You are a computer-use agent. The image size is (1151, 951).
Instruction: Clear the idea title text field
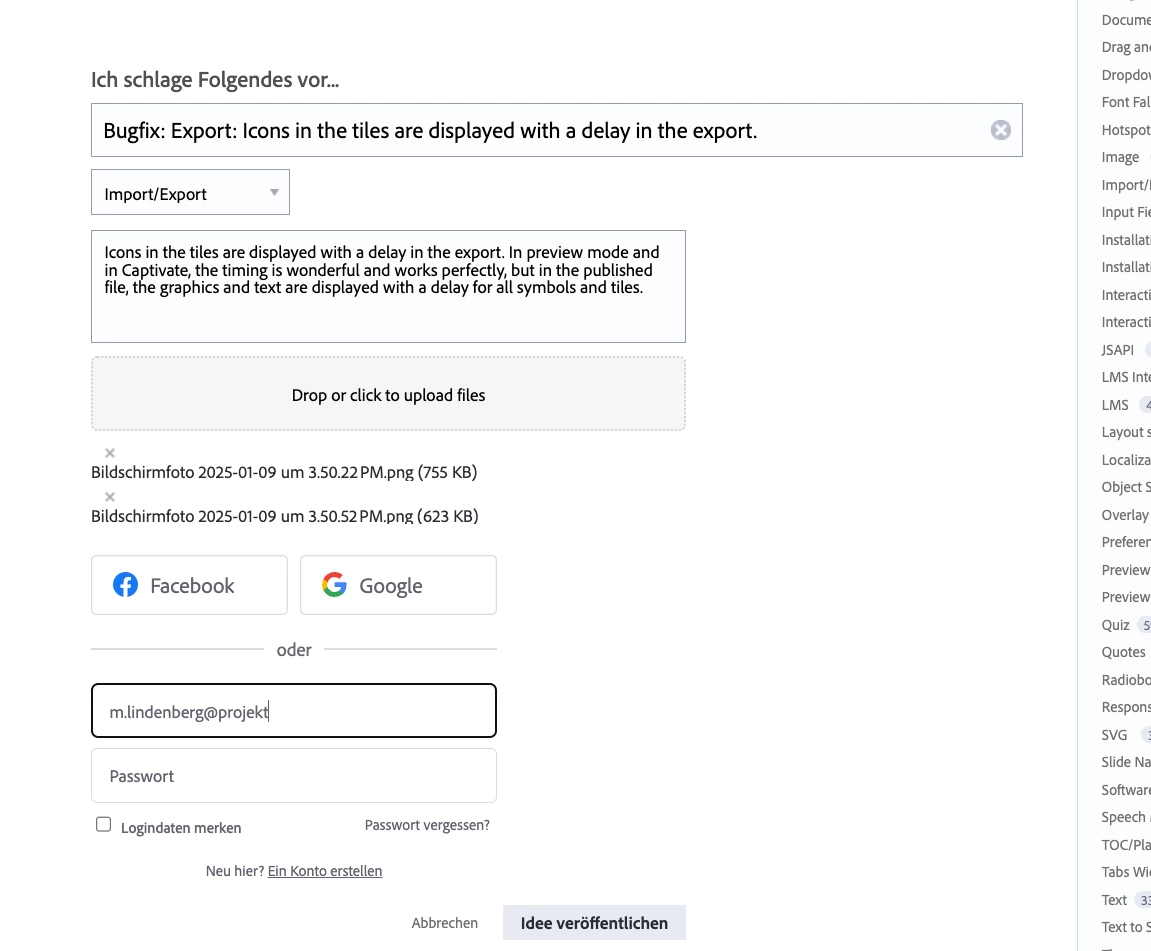(x=1000, y=130)
